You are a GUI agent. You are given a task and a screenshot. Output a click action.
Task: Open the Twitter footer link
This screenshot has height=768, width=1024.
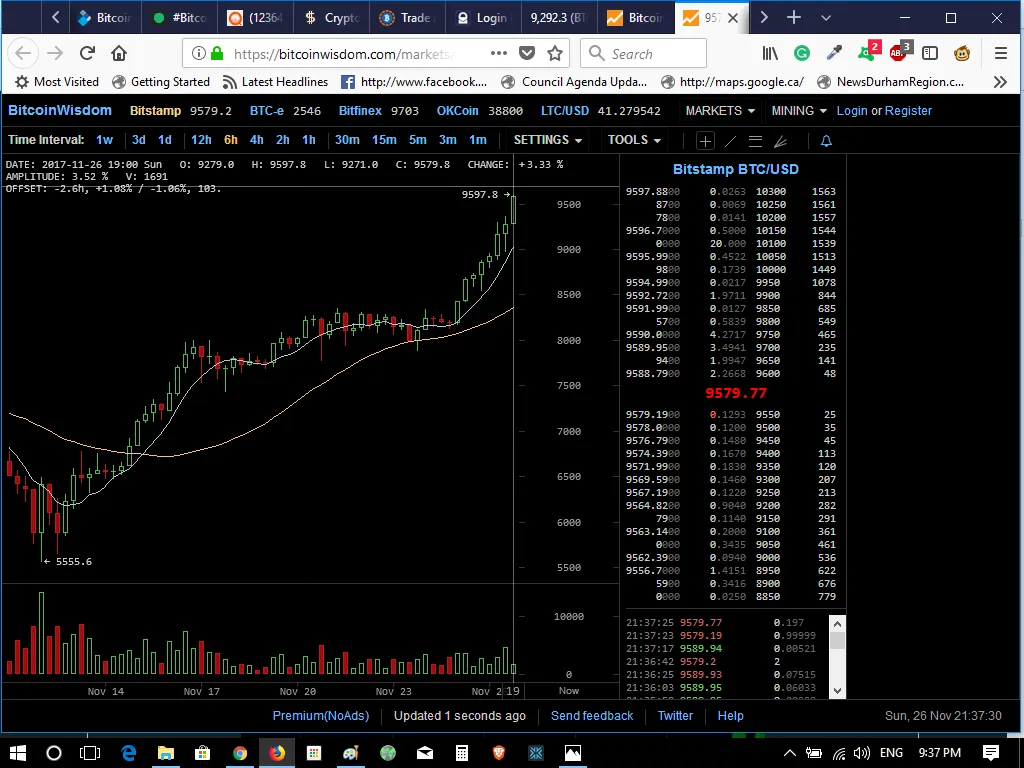[x=675, y=716]
